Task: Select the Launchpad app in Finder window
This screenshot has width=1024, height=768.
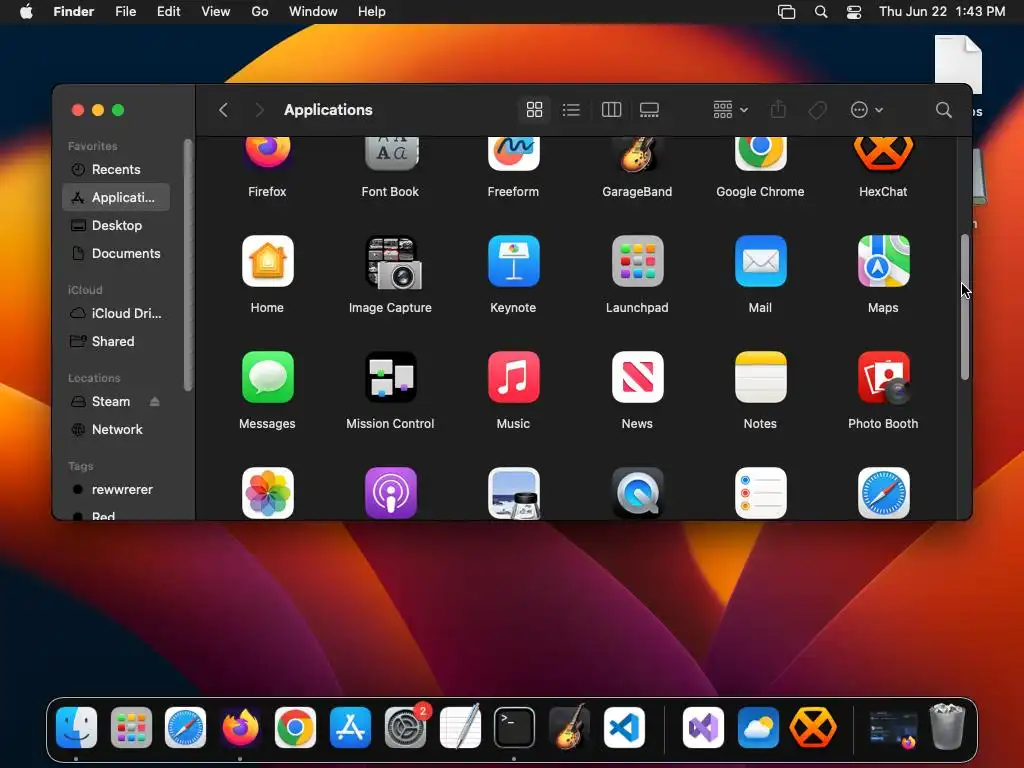Action: pos(637,261)
